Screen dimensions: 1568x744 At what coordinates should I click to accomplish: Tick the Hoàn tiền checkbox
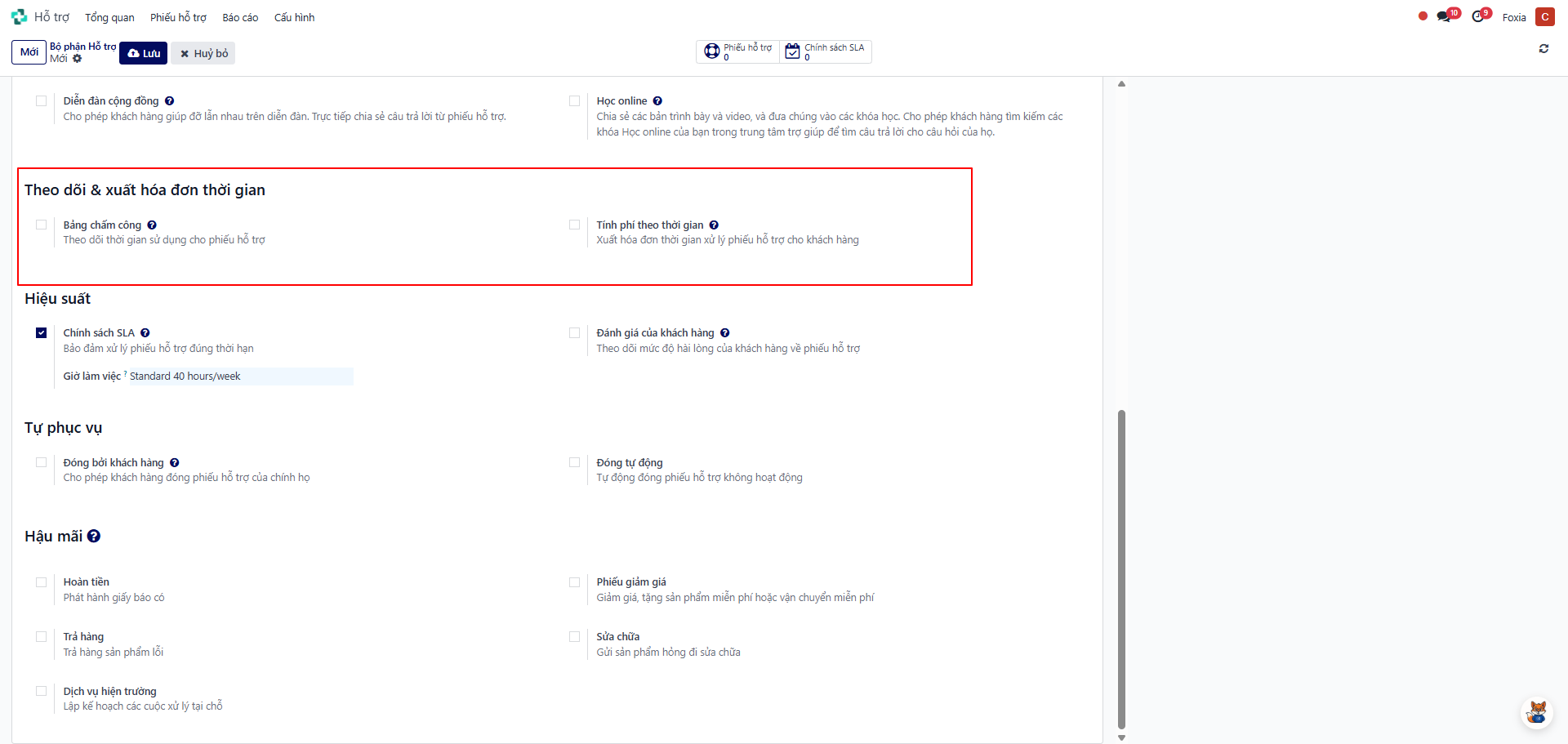pyautogui.click(x=42, y=582)
